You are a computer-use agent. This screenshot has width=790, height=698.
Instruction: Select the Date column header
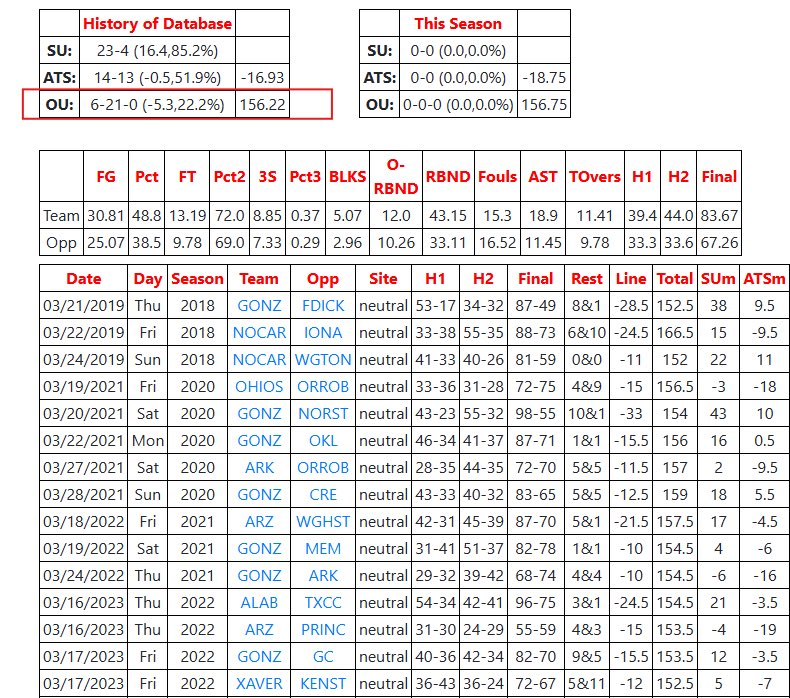point(84,279)
